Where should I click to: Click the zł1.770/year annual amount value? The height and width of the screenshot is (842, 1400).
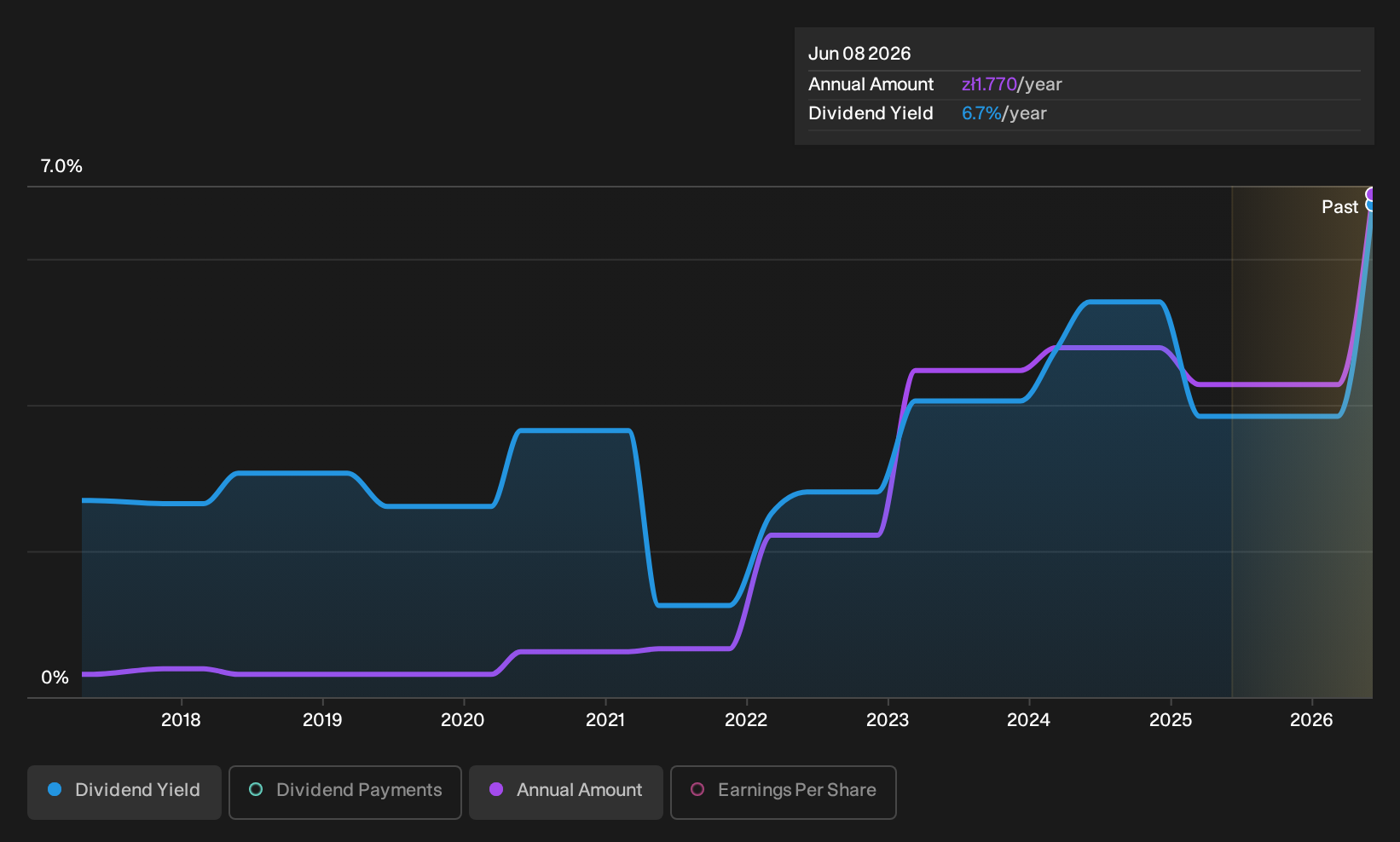tap(1012, 84)
